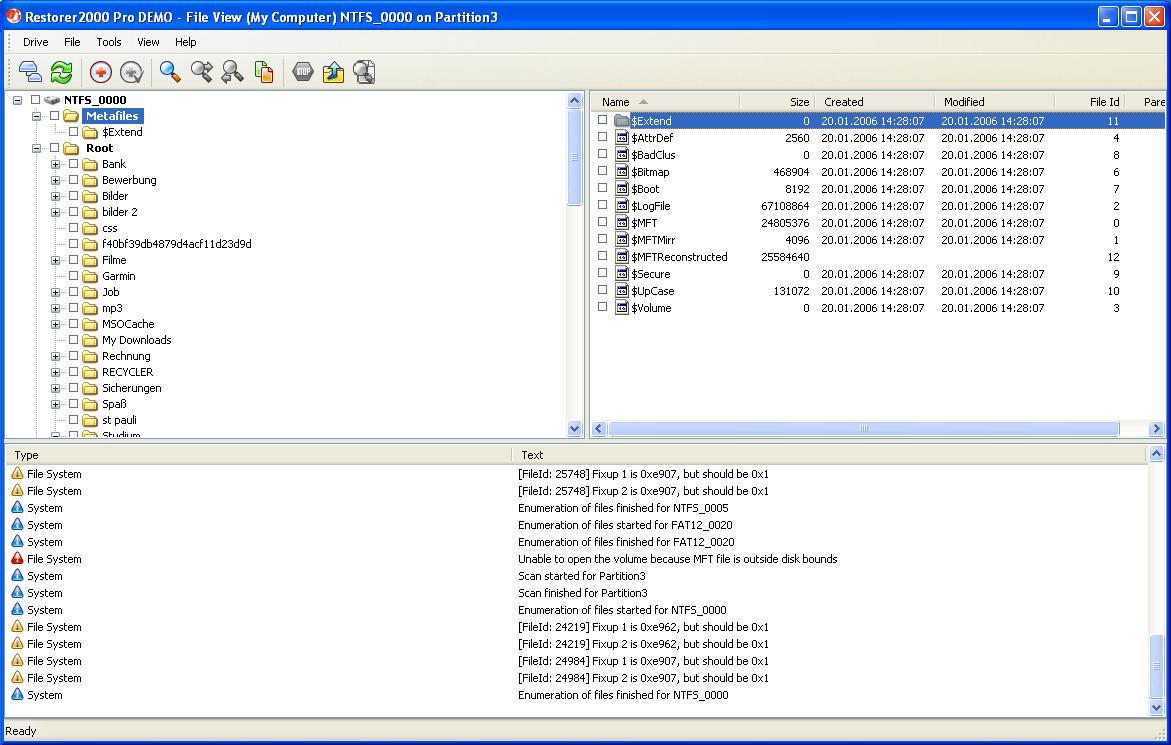Viewport: 1171px width, 745px height.
Task: Expand the bilder 2 folder node
Action: click(55, 213)
